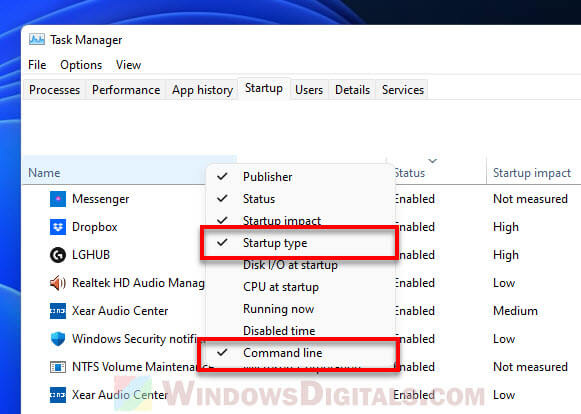Select the Dropbox row name
581x414 pixels.
click(94, 227)
